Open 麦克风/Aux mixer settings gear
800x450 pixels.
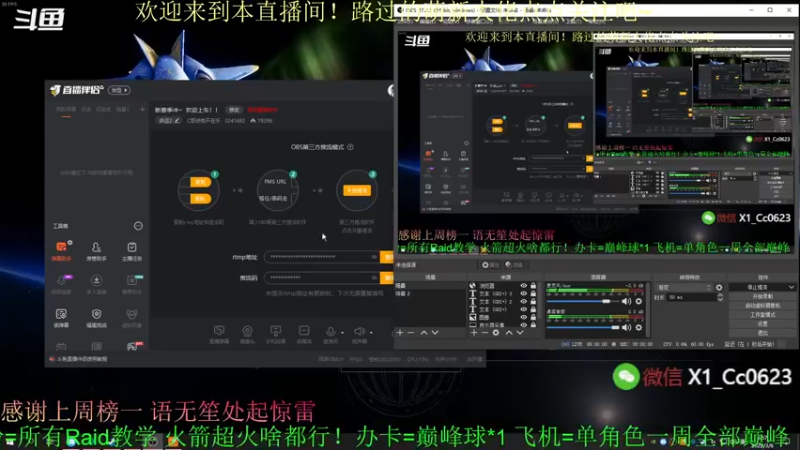[x=639, y=302]
